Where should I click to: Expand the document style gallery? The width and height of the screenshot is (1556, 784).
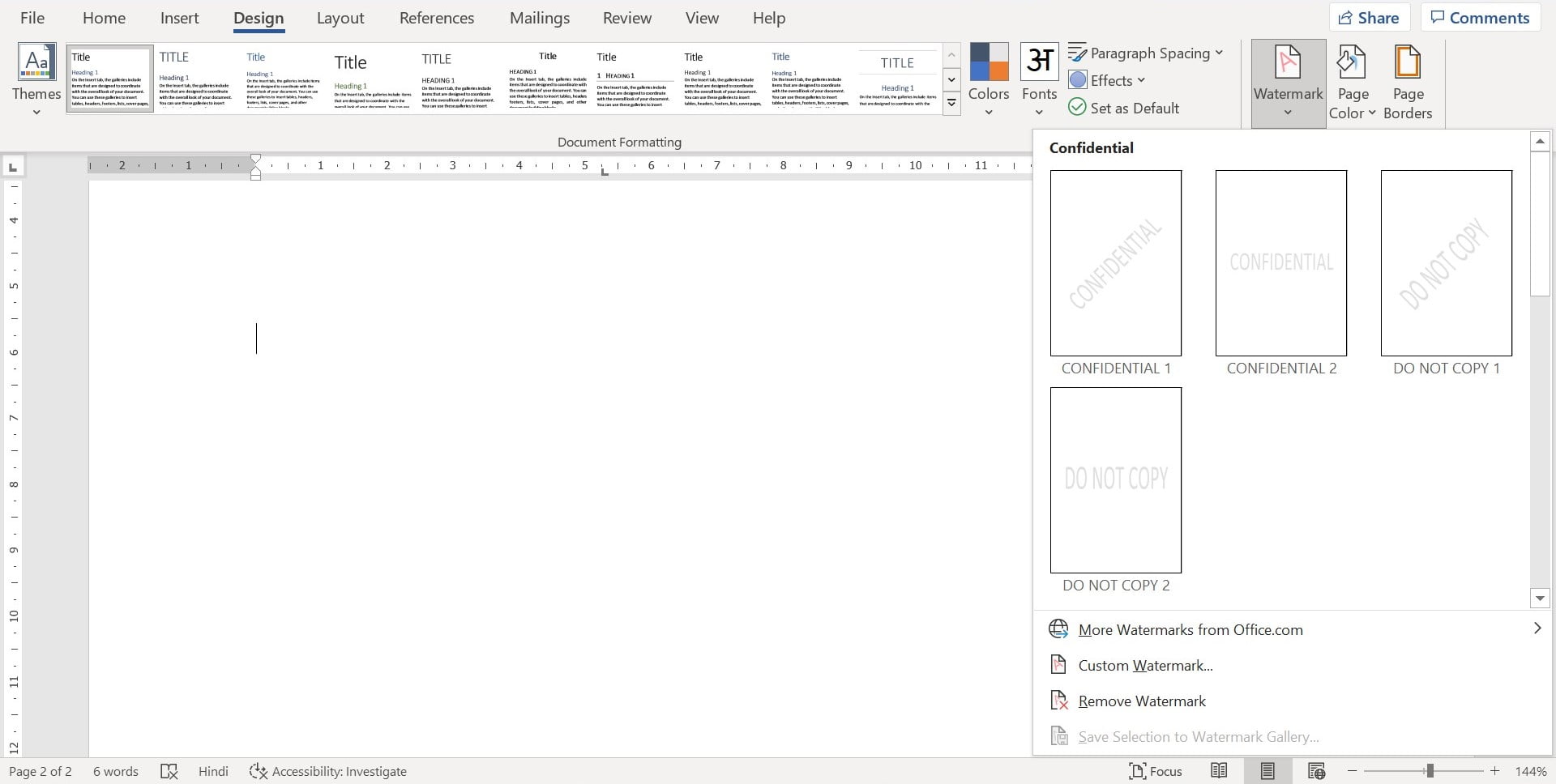pyautogui.click(x=951, y=103)
